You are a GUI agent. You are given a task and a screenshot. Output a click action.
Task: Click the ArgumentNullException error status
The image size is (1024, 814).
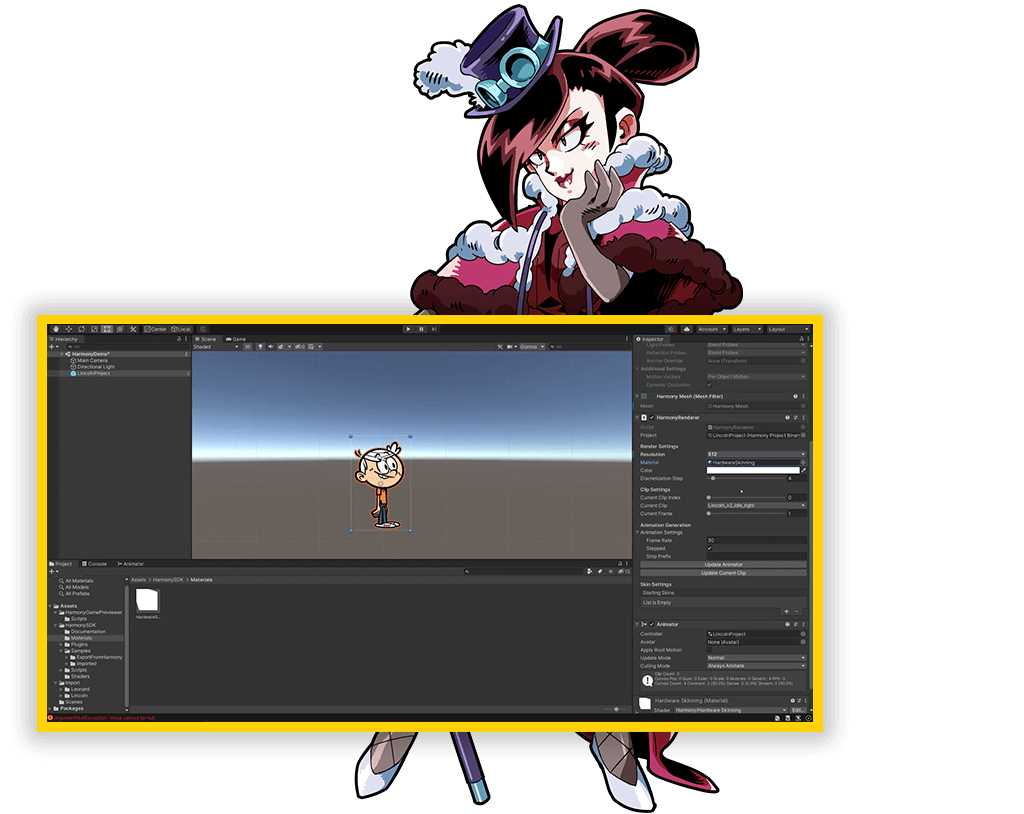104,718
